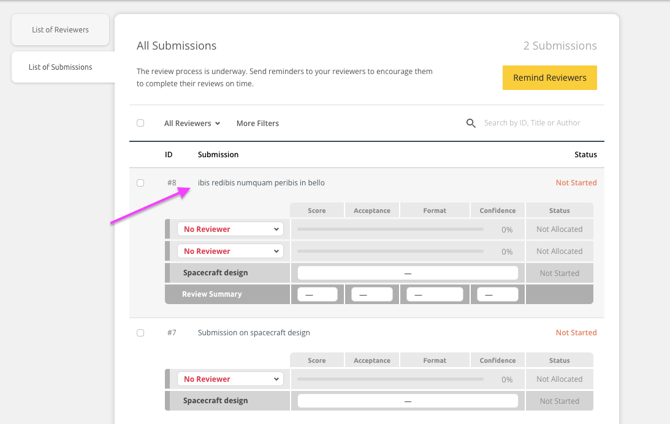Click the Review Summary confidence field
The width and height of the screenshot is (670, 424).
(x=497, y=295)
